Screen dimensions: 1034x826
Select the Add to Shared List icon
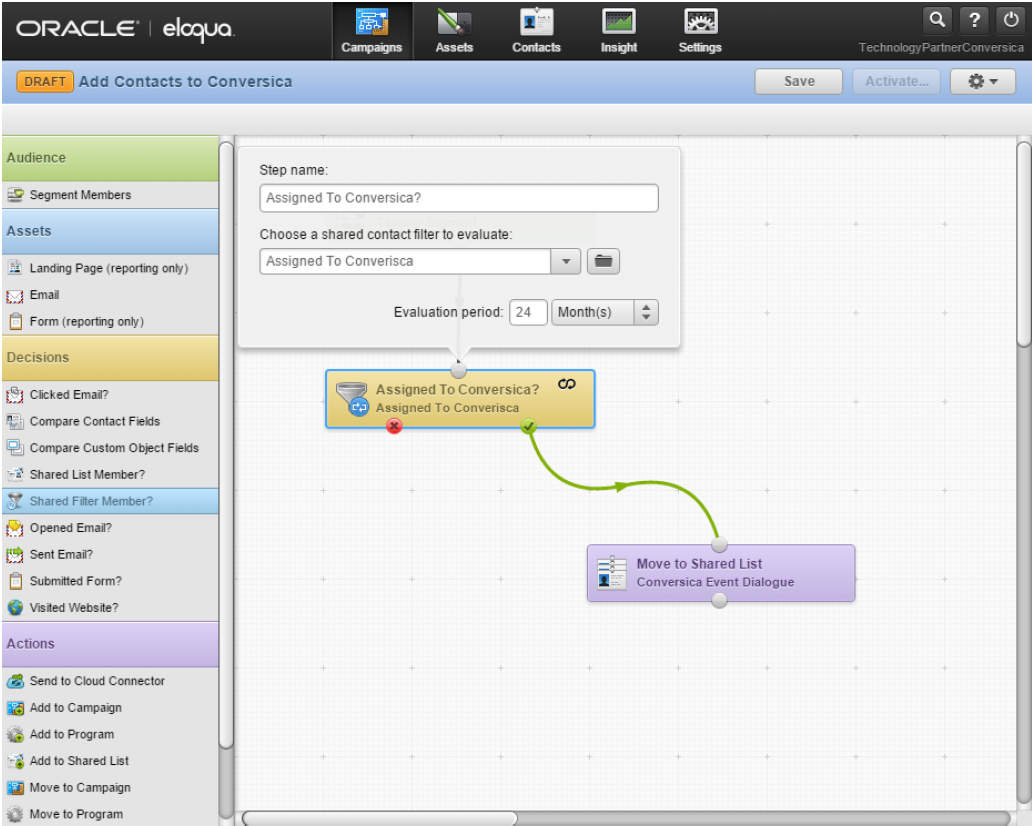pyautogui.click(x=15, y=761)
